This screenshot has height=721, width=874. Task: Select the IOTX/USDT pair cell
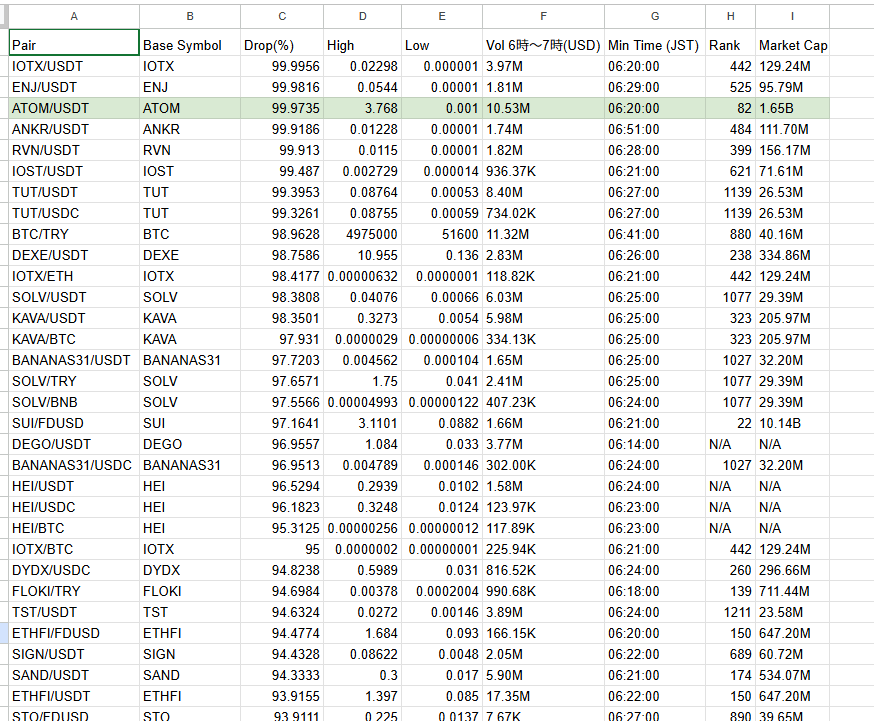coord(74,66)
